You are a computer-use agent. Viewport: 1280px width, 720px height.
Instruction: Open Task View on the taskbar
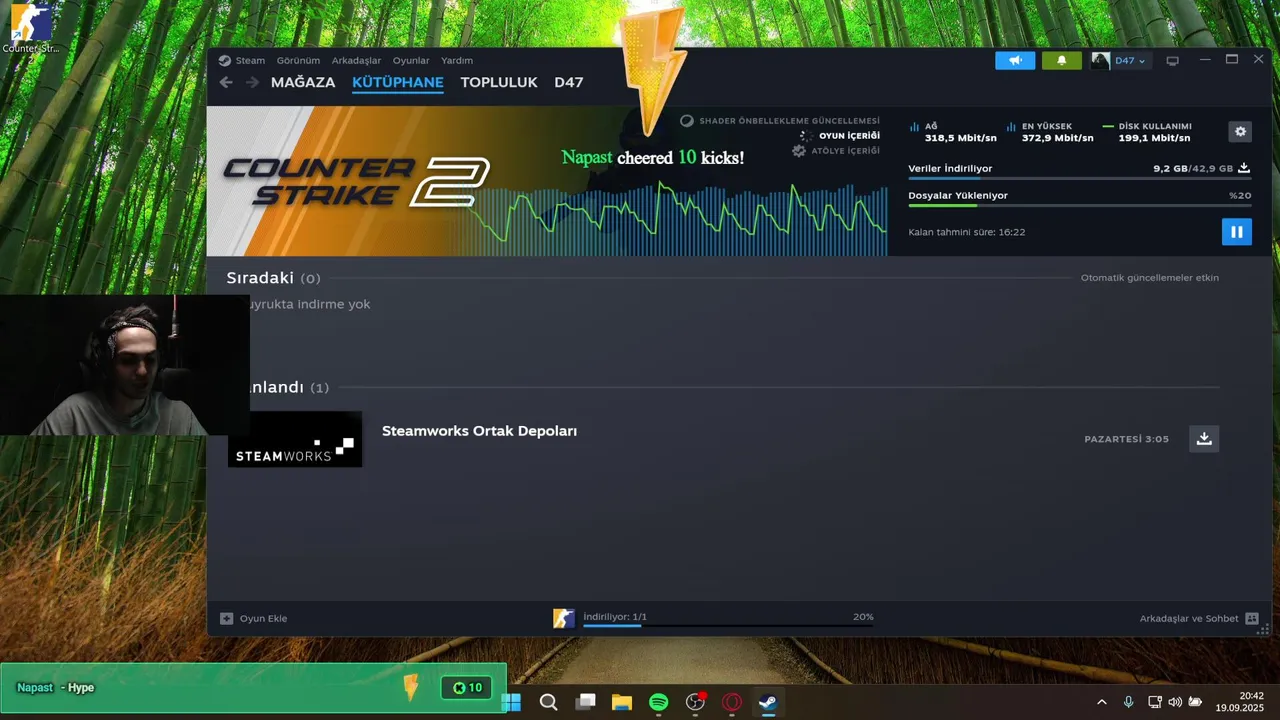(585, 702)
